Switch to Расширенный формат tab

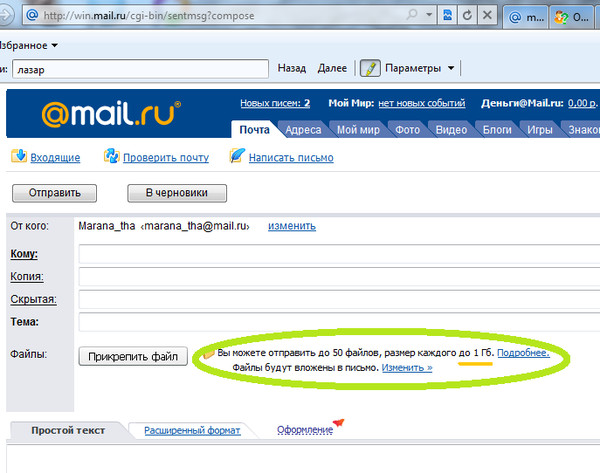pyautogui.click(x=192, y=431)
